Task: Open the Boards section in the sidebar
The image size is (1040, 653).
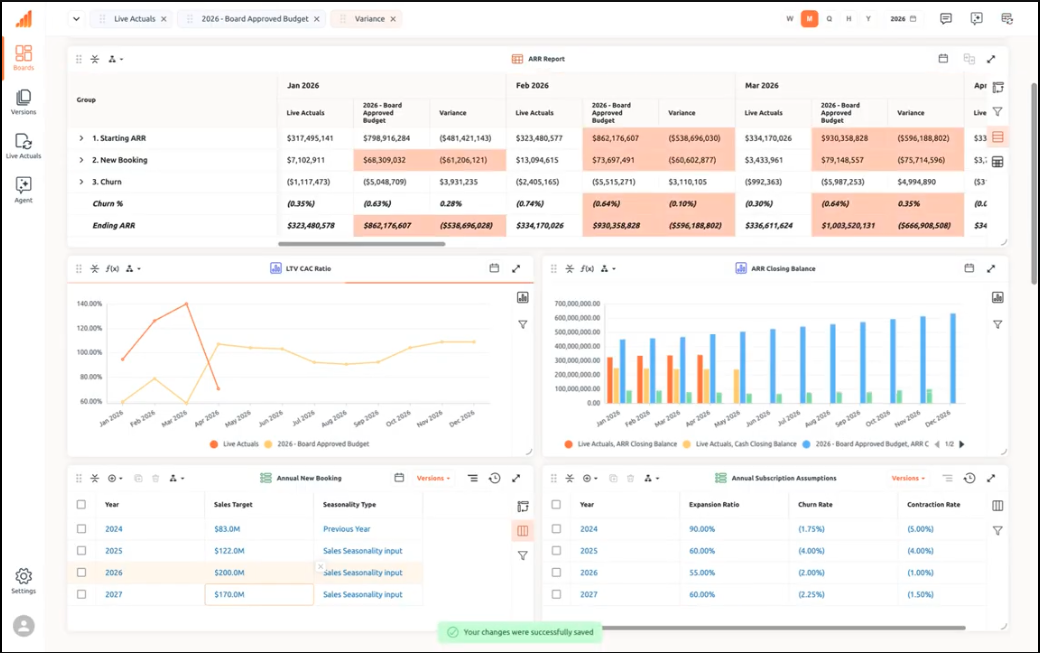Action: [x=23, y=56]
